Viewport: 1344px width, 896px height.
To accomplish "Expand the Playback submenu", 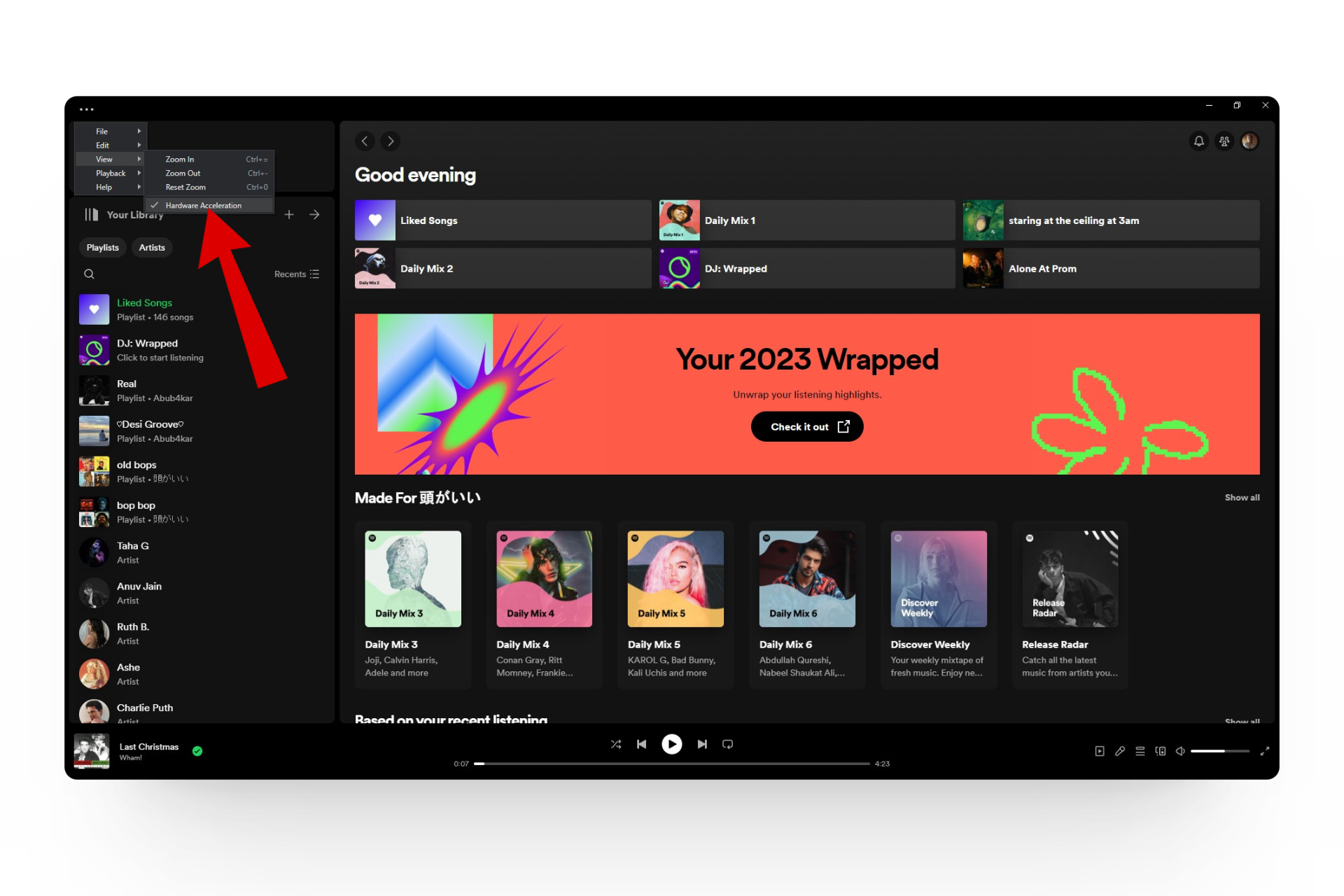I will pyautogui.click(x=110, y=174).
